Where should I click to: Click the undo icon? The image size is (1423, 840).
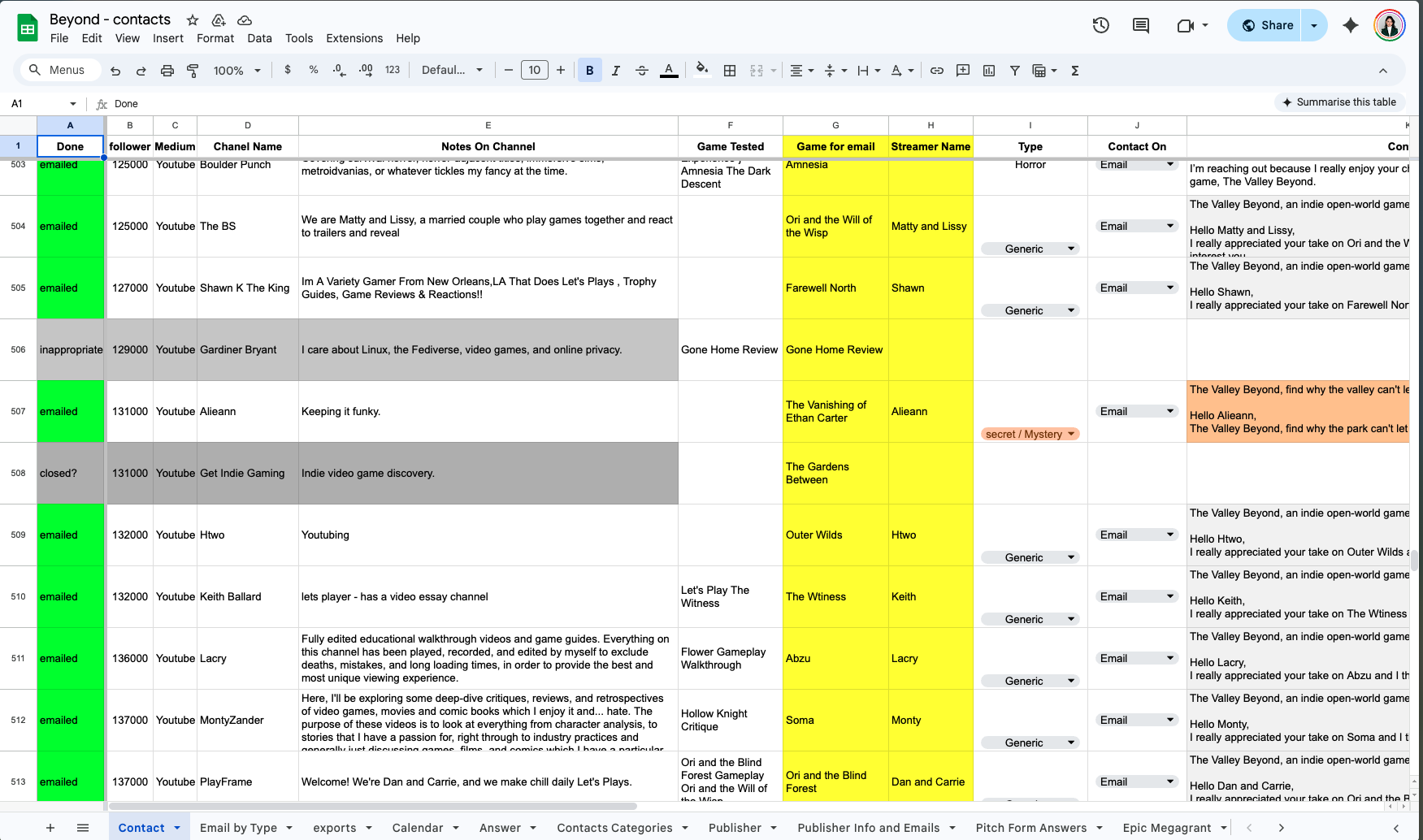[x=115, y=71]
